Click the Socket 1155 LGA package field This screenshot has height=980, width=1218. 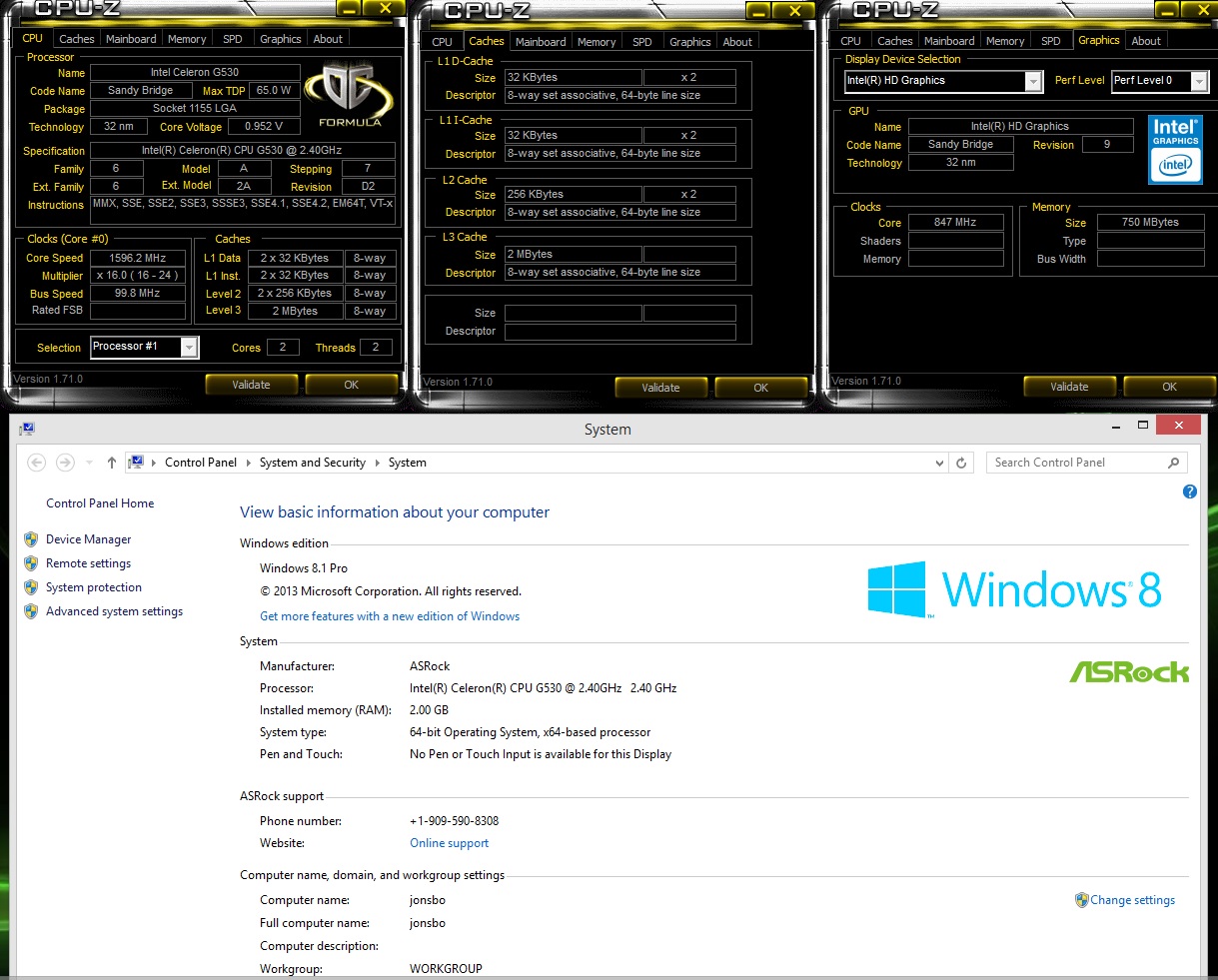[195, 109]
